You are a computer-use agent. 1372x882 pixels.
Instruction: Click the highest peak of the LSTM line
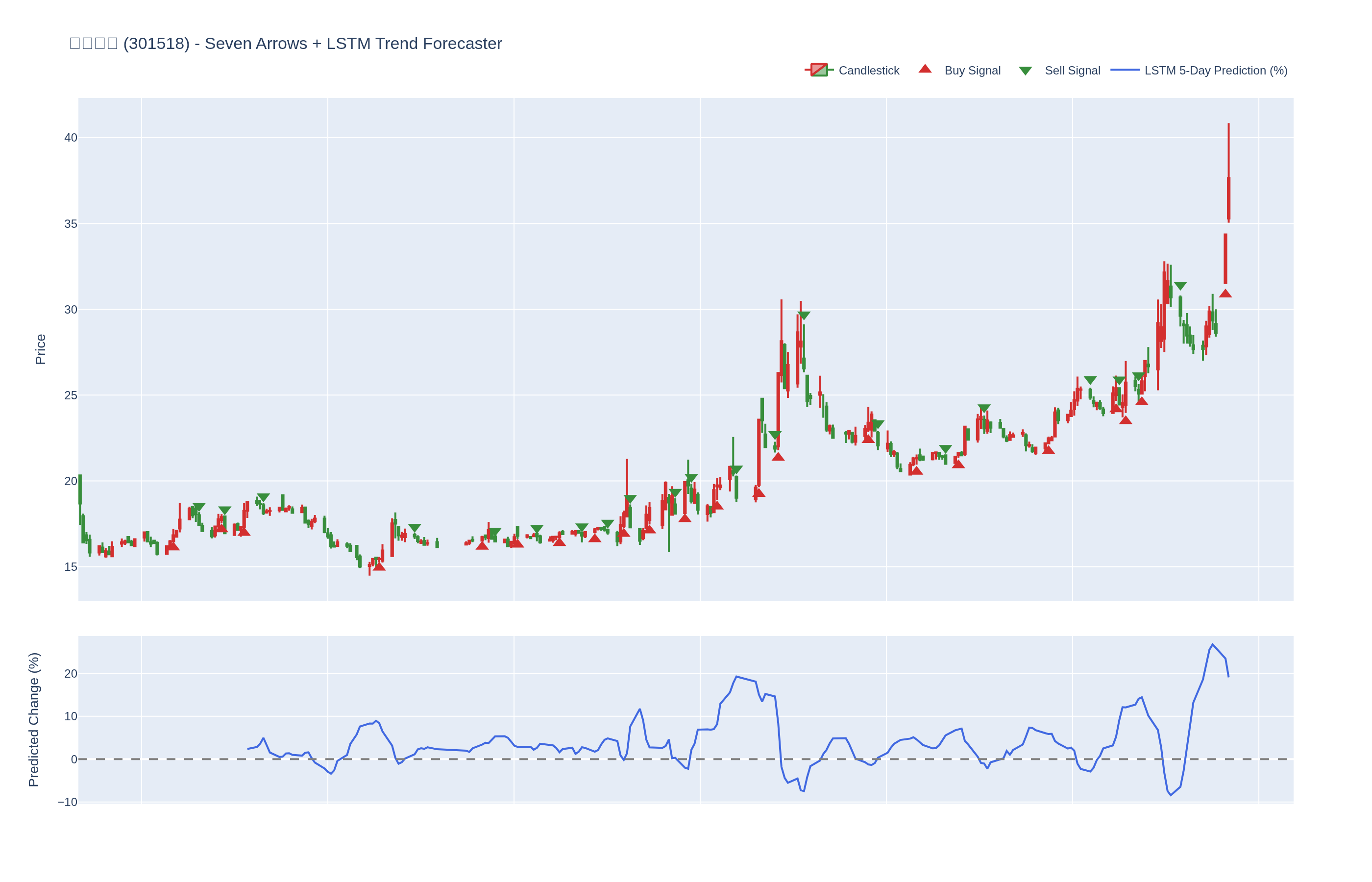point(1212,644)
